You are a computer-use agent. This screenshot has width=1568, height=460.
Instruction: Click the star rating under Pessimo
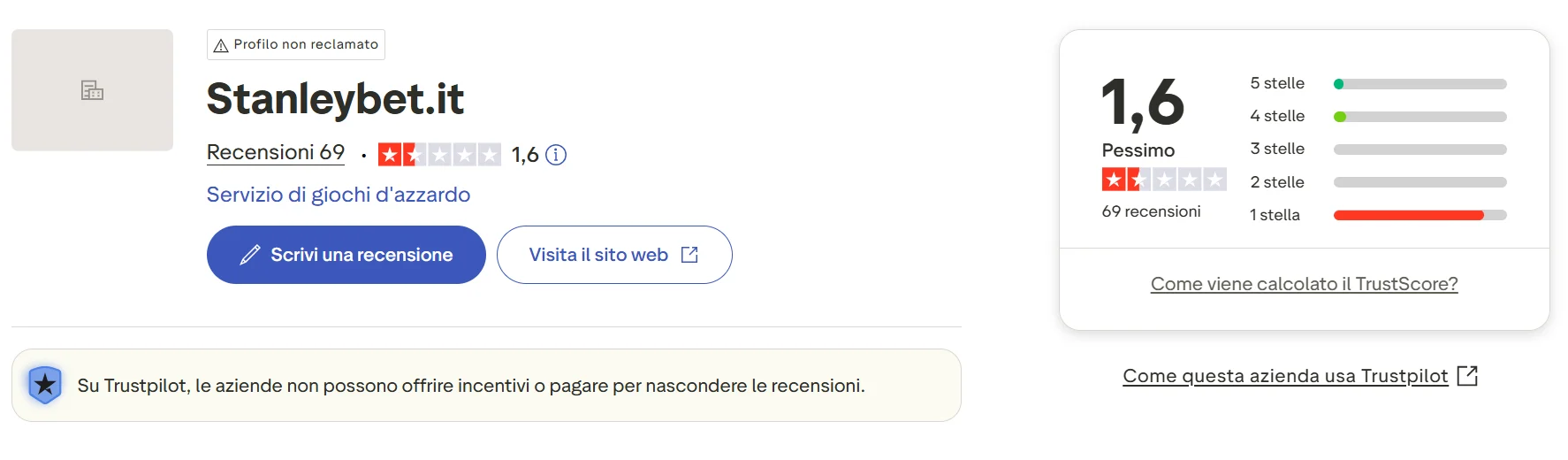[x=1163, y=180]
